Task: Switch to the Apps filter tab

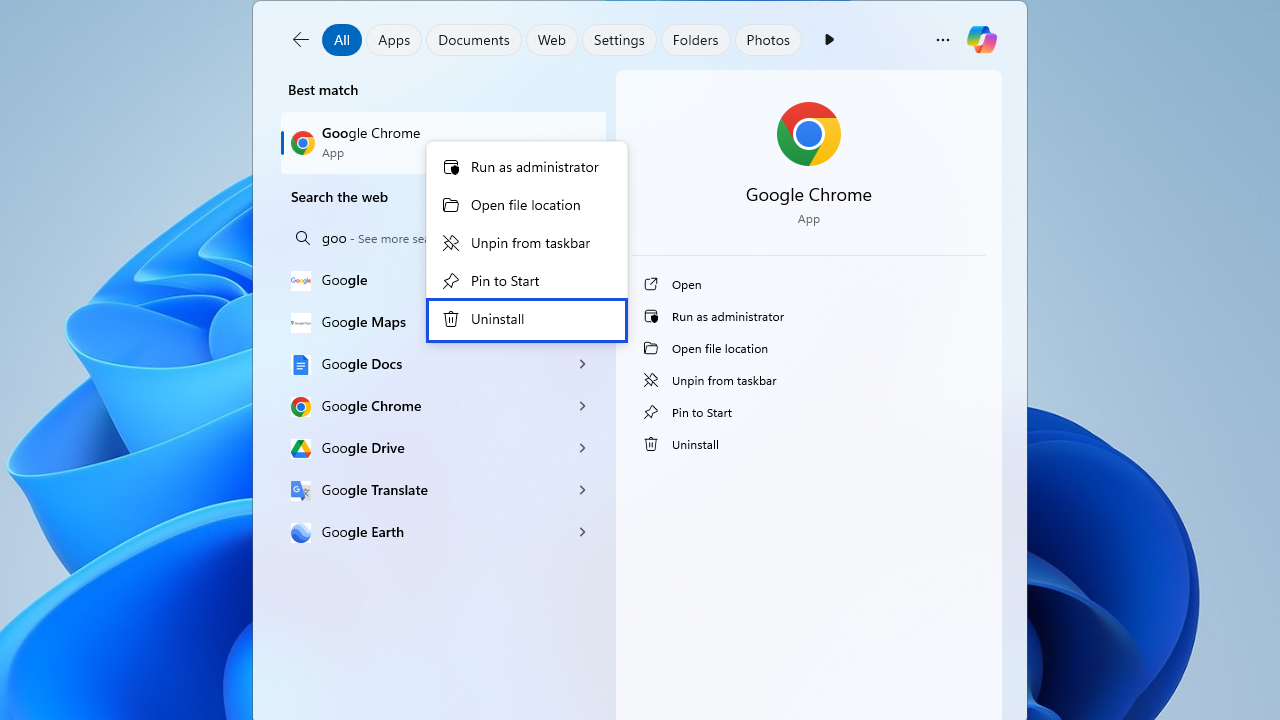Action: click(x=394, y=40)
